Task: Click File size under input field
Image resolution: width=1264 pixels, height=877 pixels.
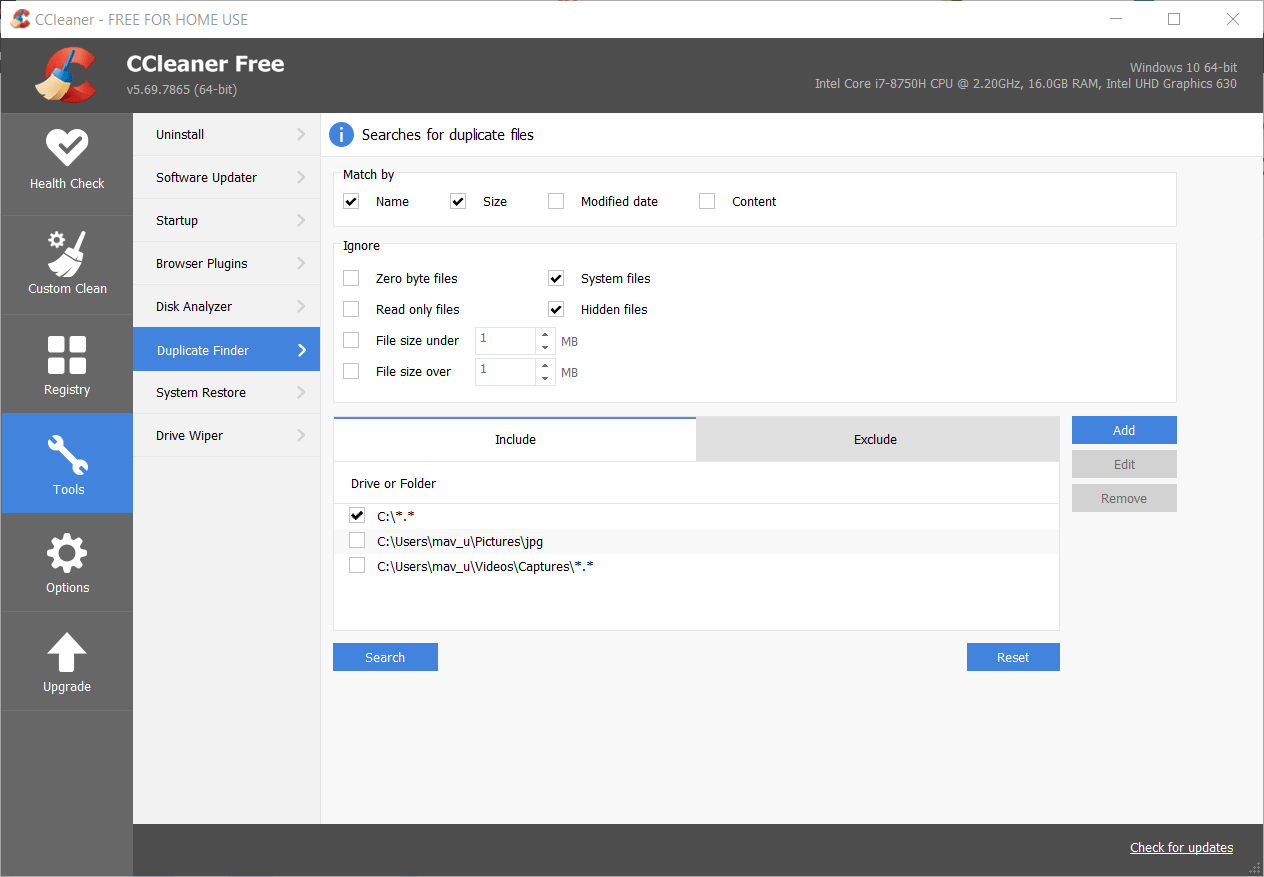Action: [506, 340]
